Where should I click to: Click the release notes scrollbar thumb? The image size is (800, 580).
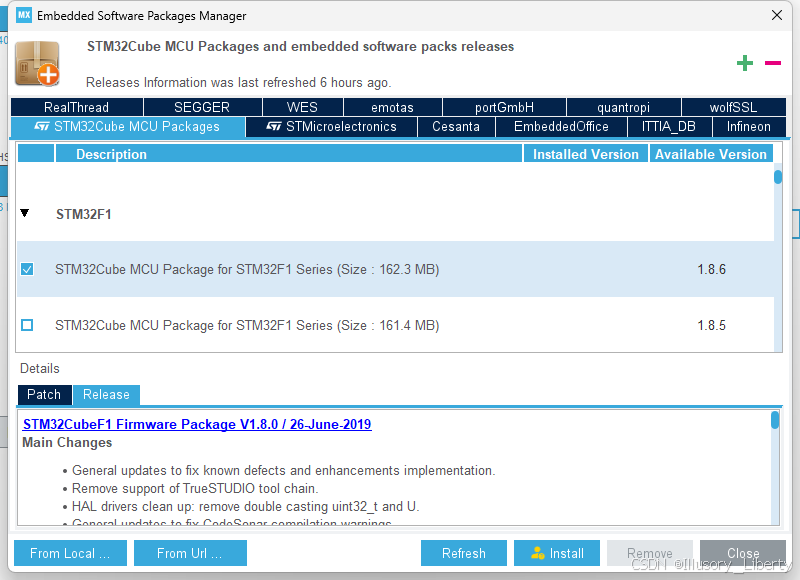(x=775, y=420)
